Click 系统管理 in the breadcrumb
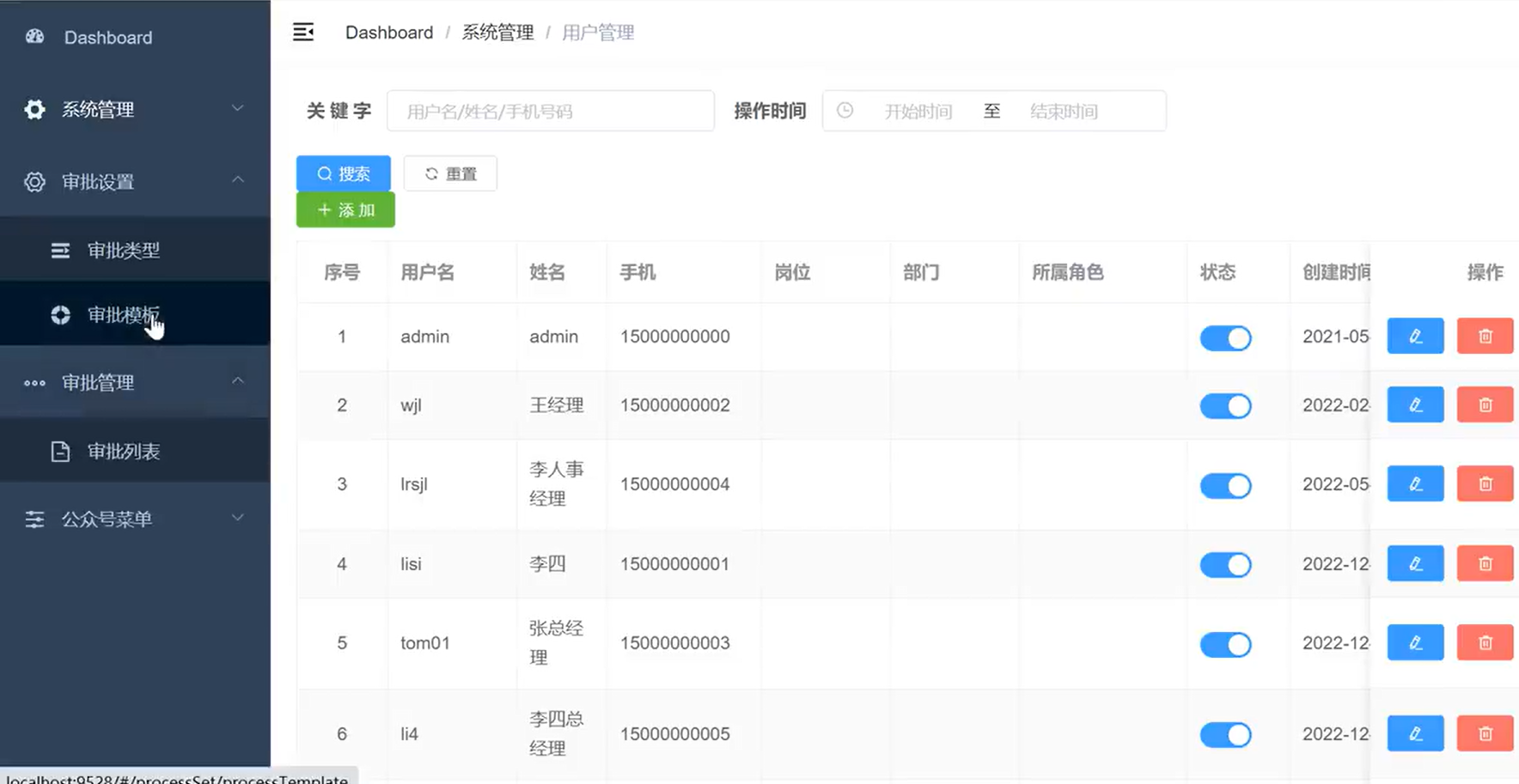This screenshot has height=784, width=1519. pyautogui.click(x=497, y=33)
